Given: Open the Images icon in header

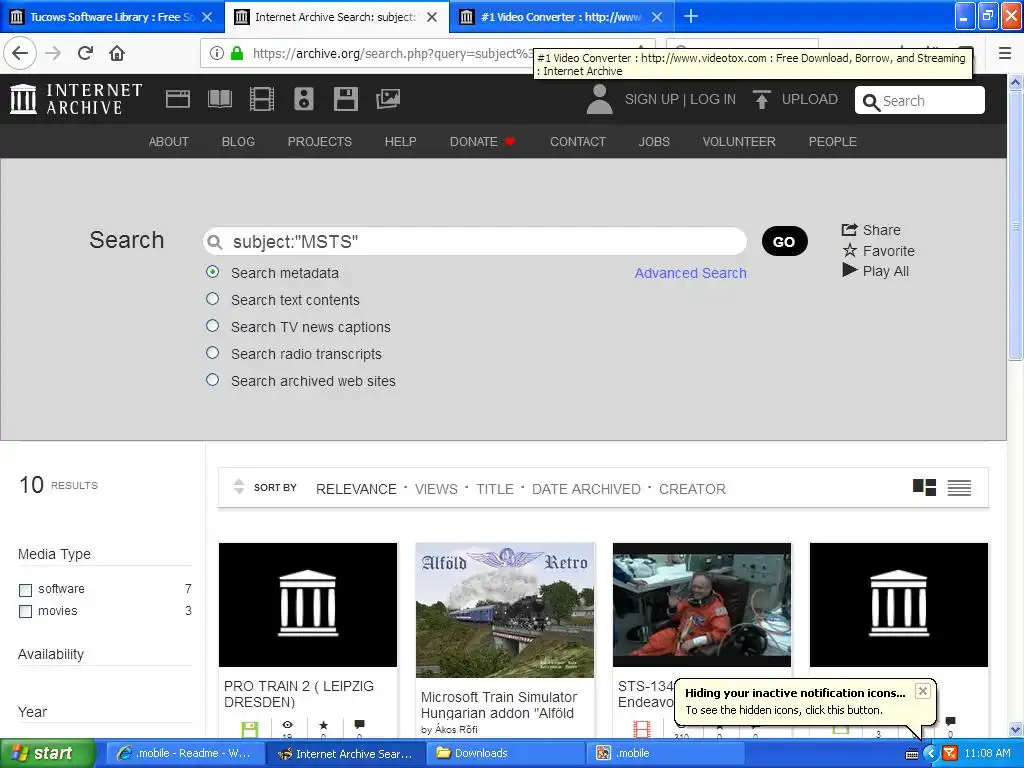Looking at the screenshot, I should pos(388,99).
